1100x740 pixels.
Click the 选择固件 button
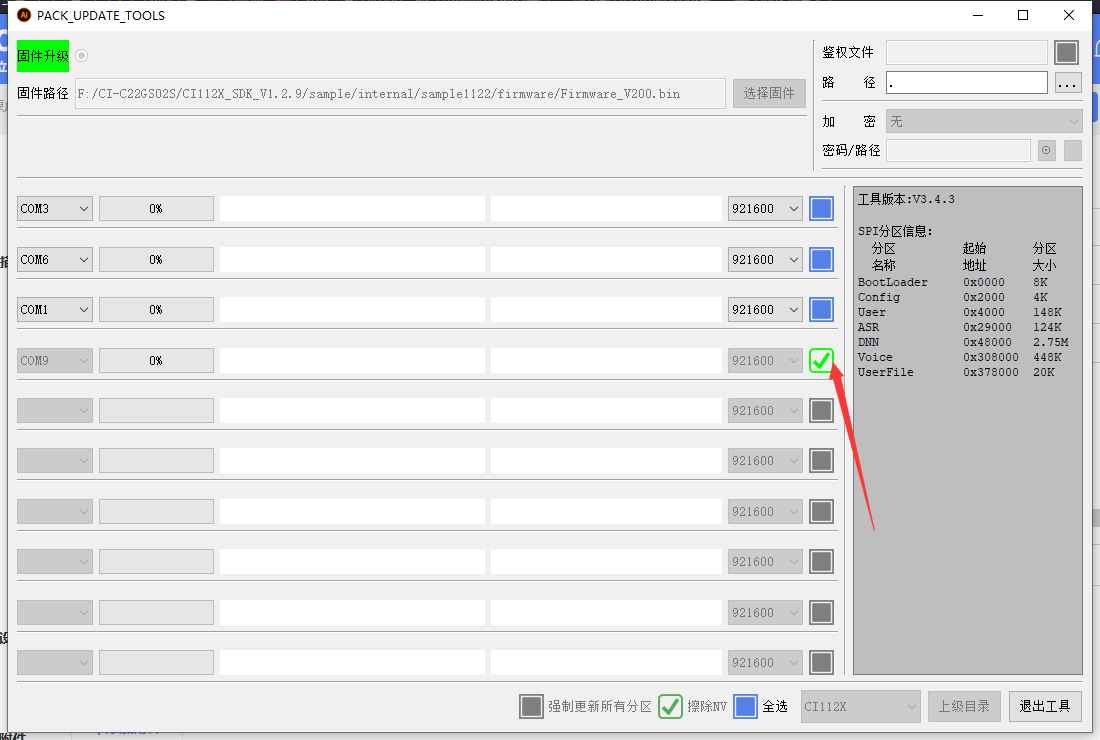coord(769,93)
